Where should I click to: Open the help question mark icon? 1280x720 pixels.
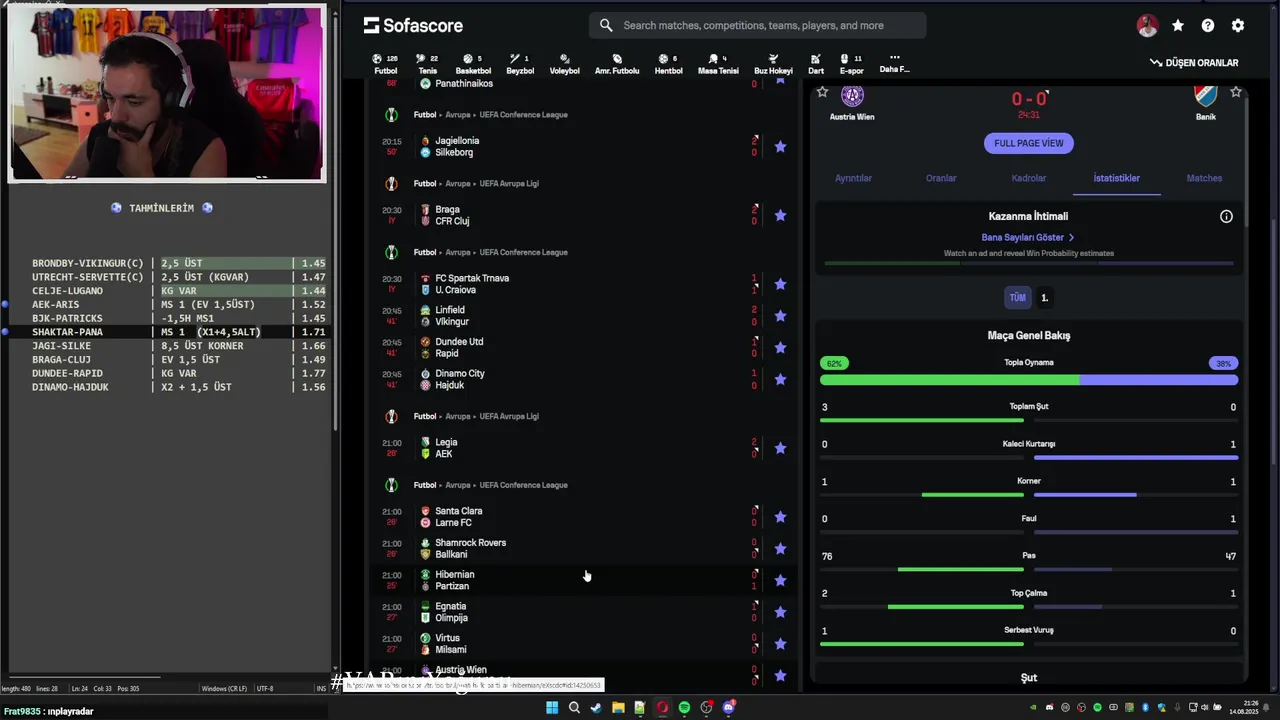[x=1208, y=26]
